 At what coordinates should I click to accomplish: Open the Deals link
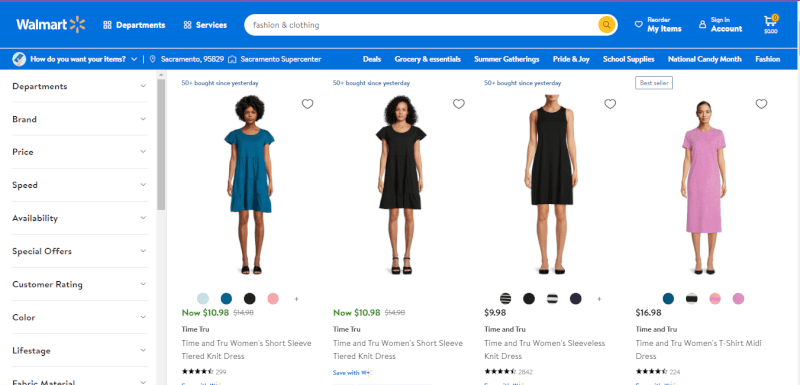pyautogui.click(x=372, y=59)
